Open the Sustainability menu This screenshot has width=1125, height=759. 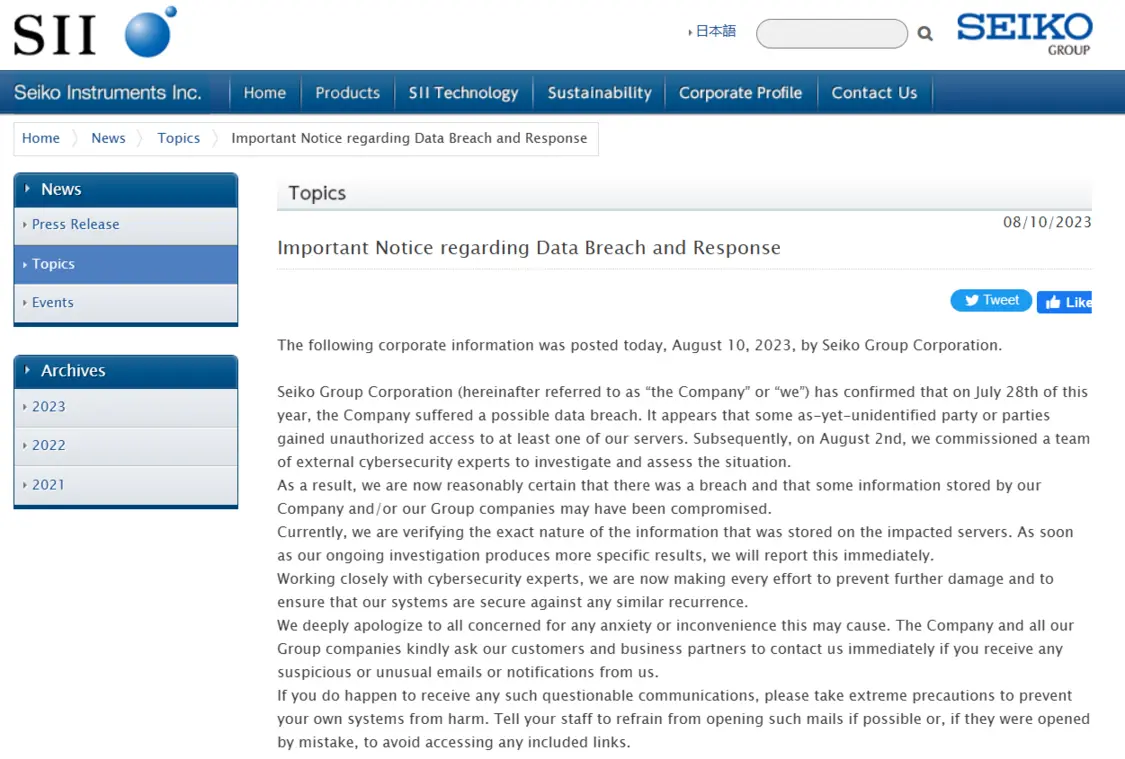[599, 93]
